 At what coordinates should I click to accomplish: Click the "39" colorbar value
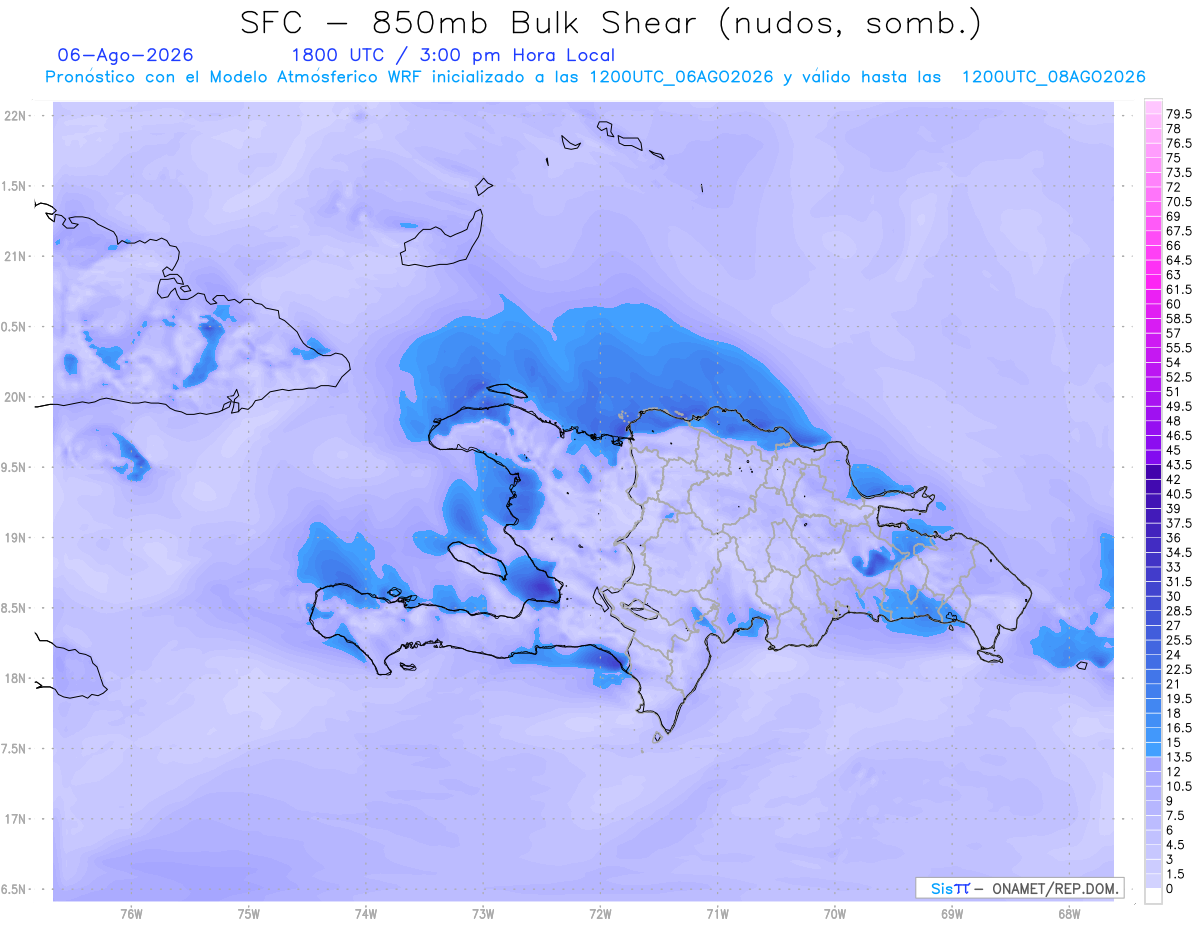point(1173,508)
